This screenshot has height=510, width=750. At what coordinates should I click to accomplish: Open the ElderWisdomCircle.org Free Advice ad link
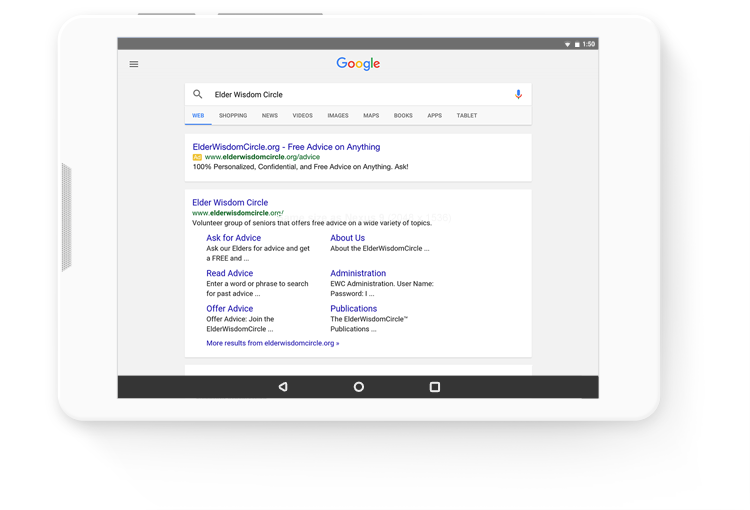(x=286, y=147)
